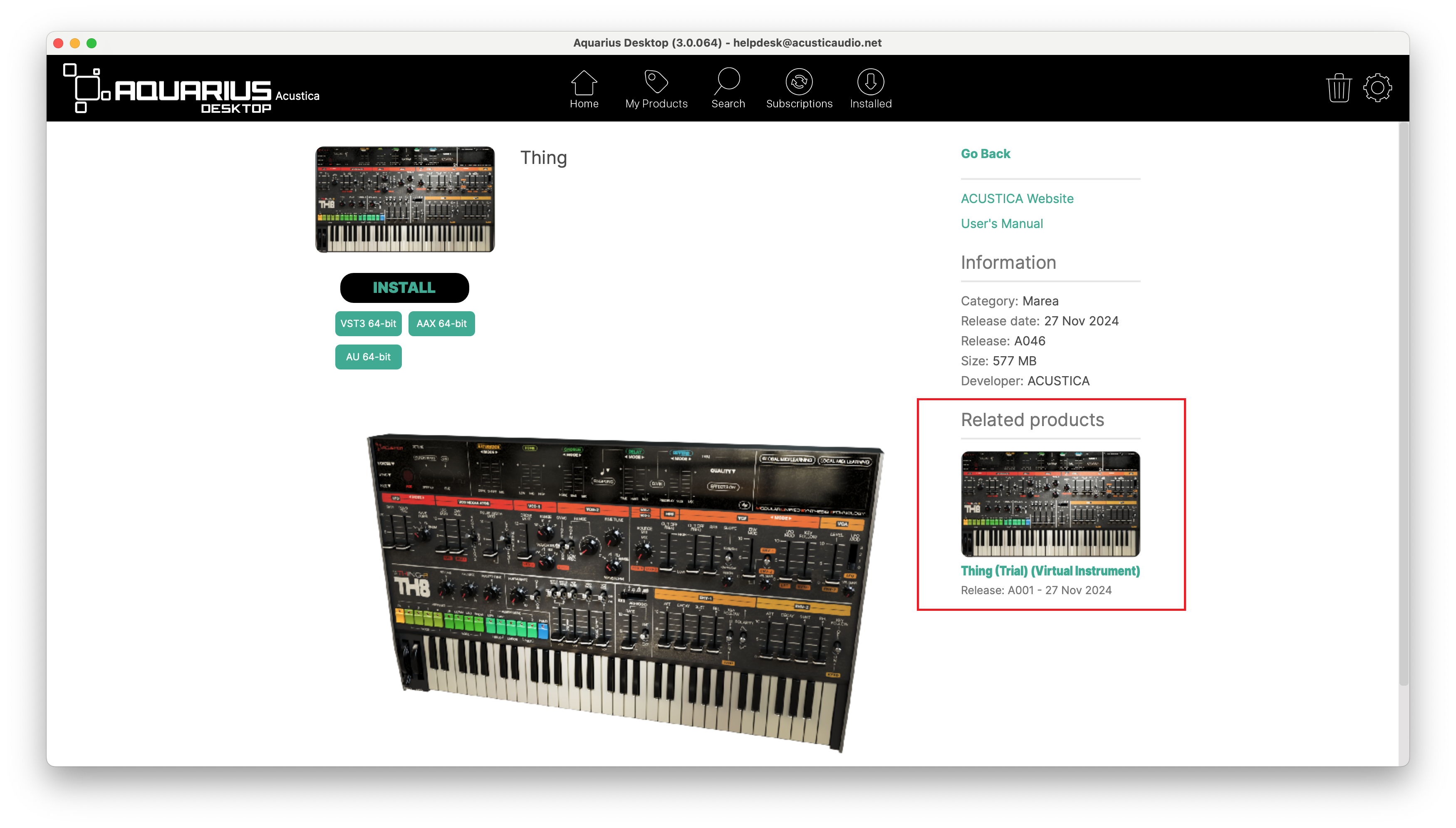Click the small Thing product thumbnail
Viewport: 1456px width, 828px height.
pyautogui.click(x=405, y=199)
